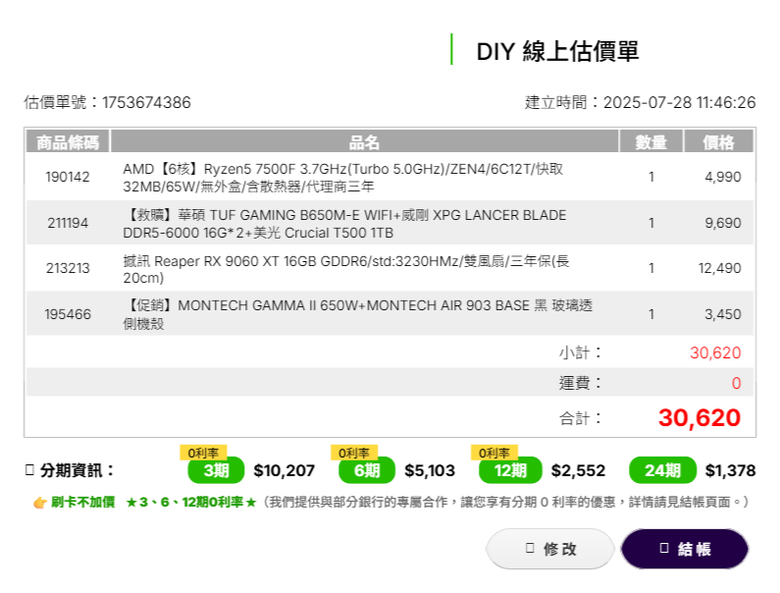
Task: Click the 修改 modify button
Action: pyautogui.click(x=550, y=548)
